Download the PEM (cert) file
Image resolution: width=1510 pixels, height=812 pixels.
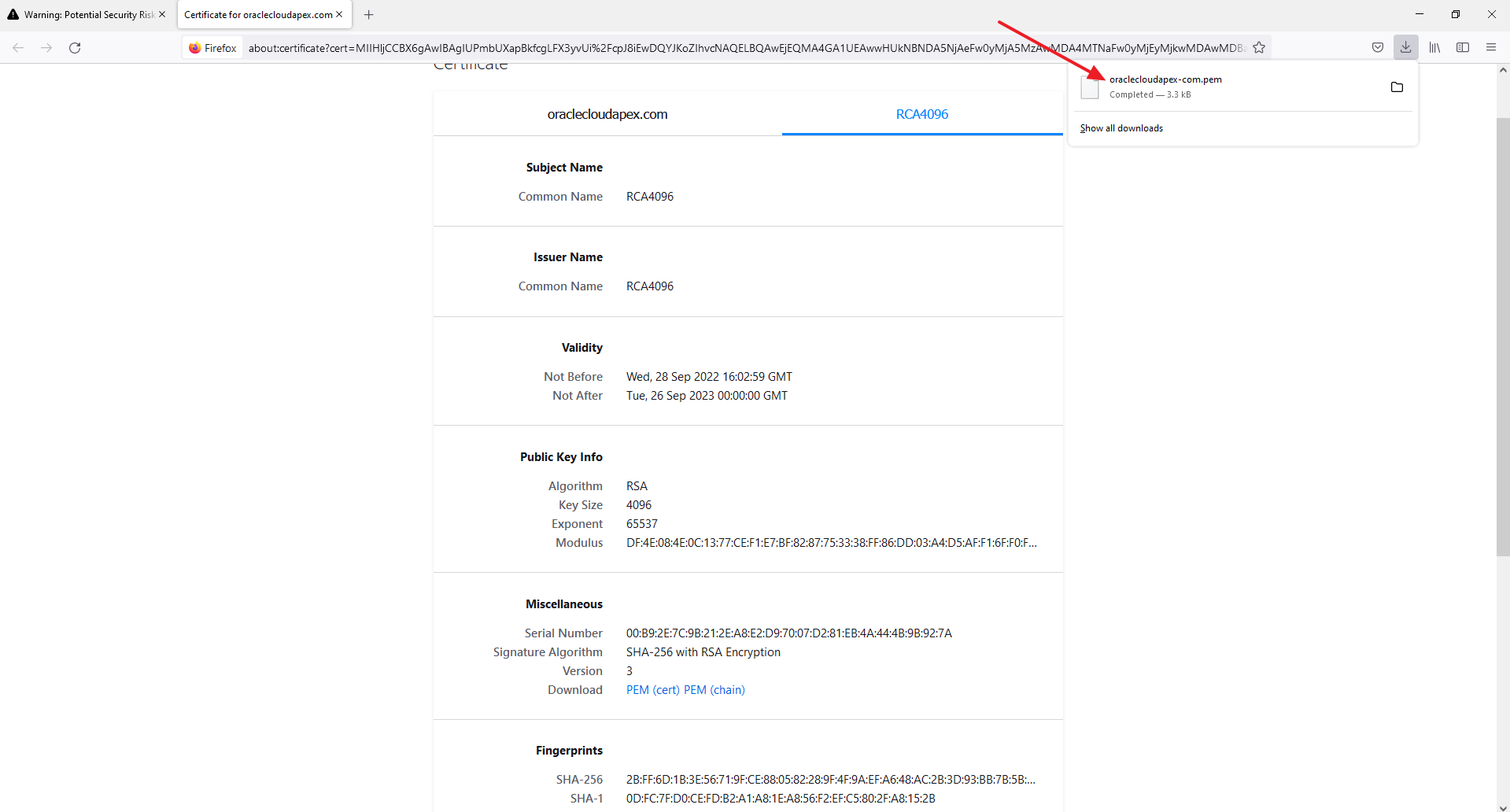[x=653, y=690]
